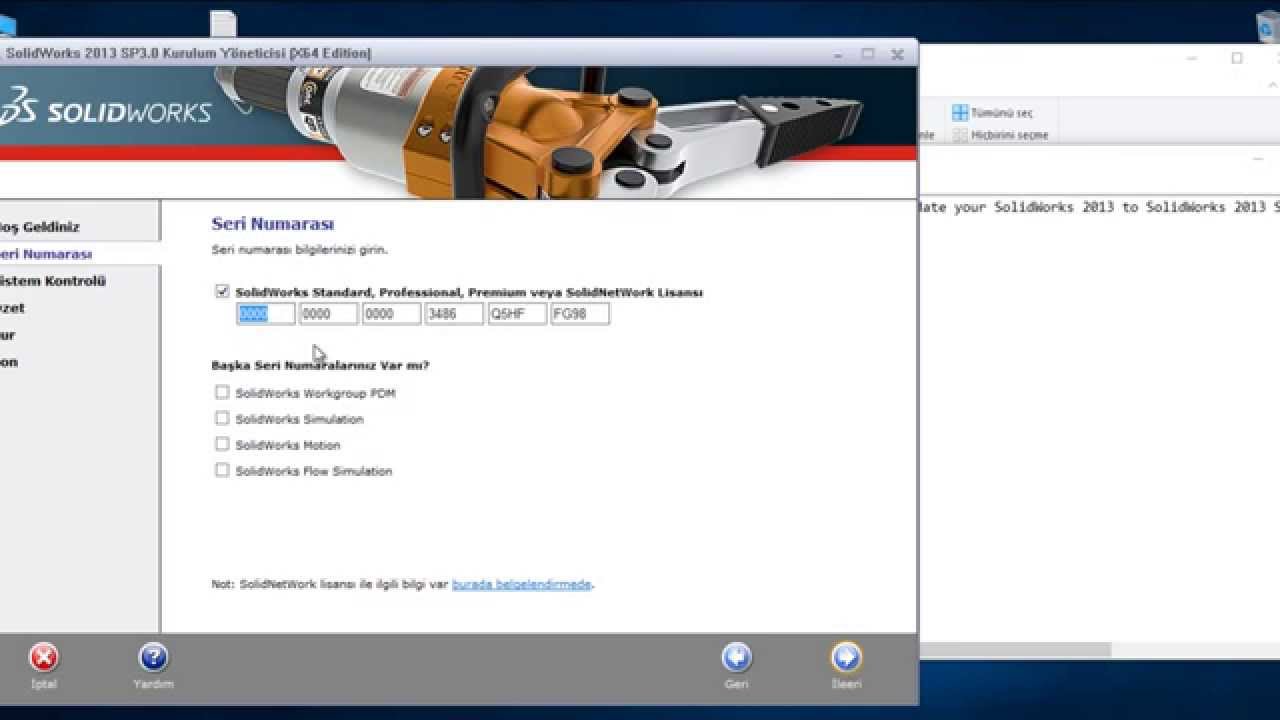
Task: Click the serial field containing 3486
Action: pos(454,314)
